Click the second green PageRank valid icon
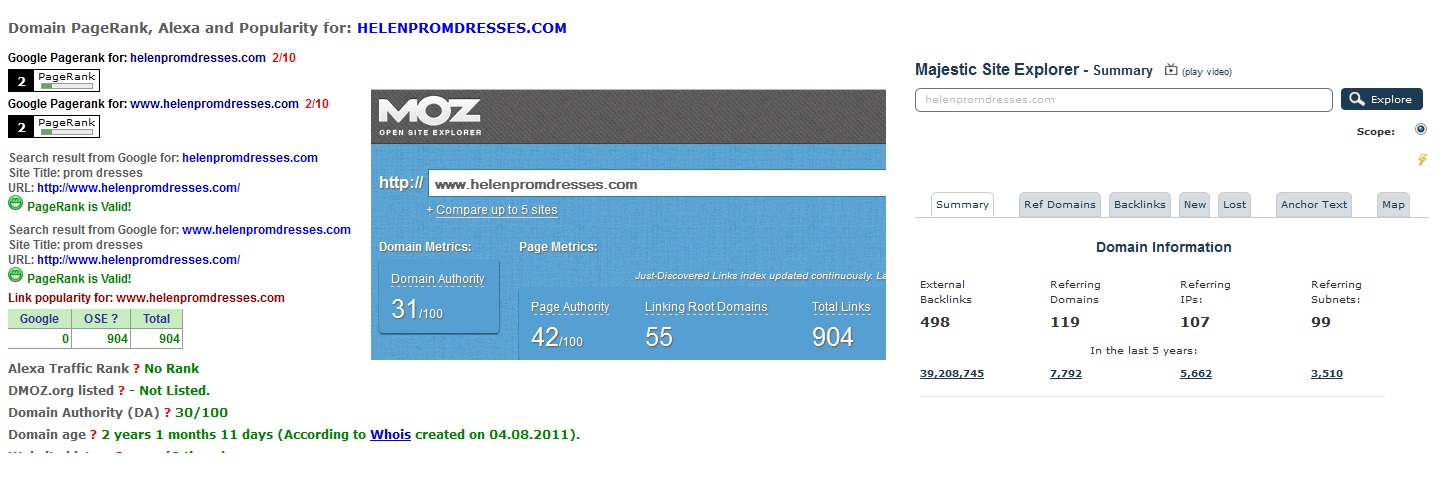The height and width of the screenshot is (478, 1450). [15, 275]
